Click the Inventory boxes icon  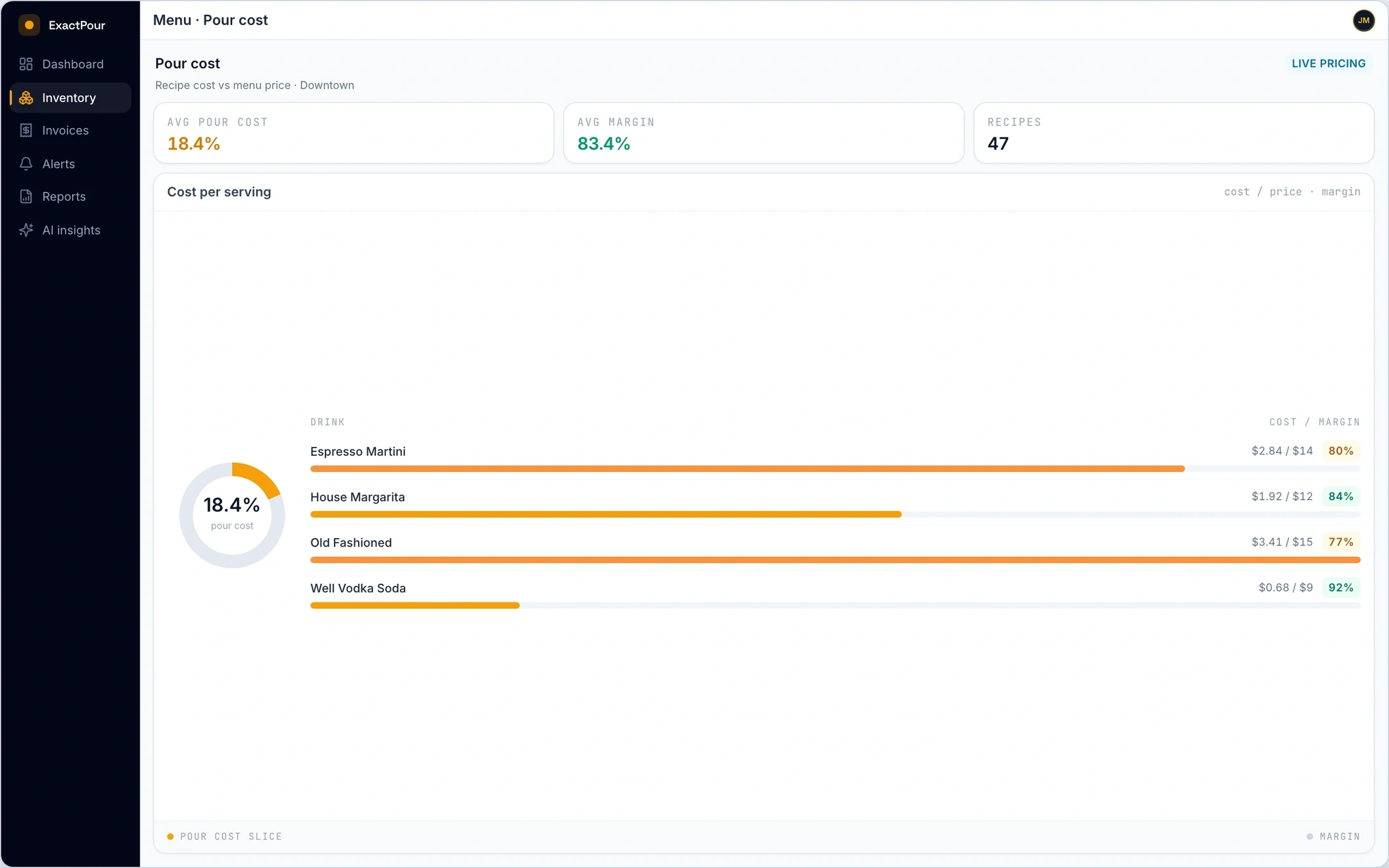tap(26, 98)
